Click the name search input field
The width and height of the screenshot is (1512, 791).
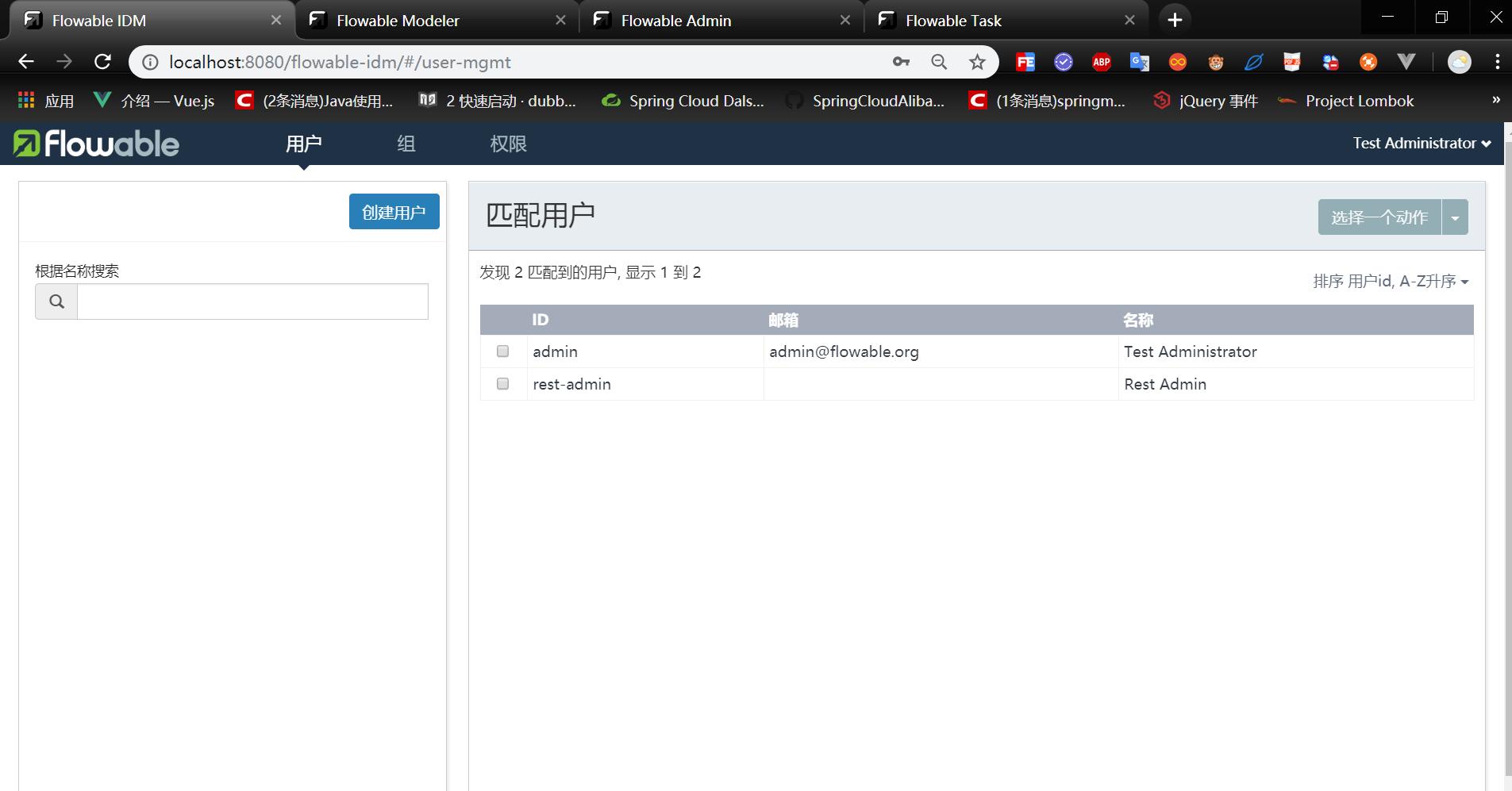252,301
